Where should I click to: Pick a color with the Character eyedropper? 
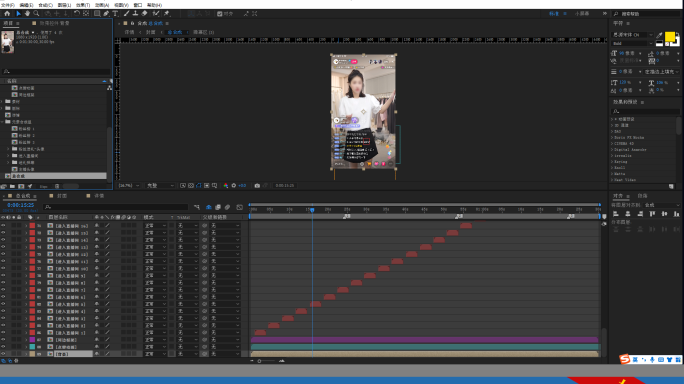tap(660, 35)
